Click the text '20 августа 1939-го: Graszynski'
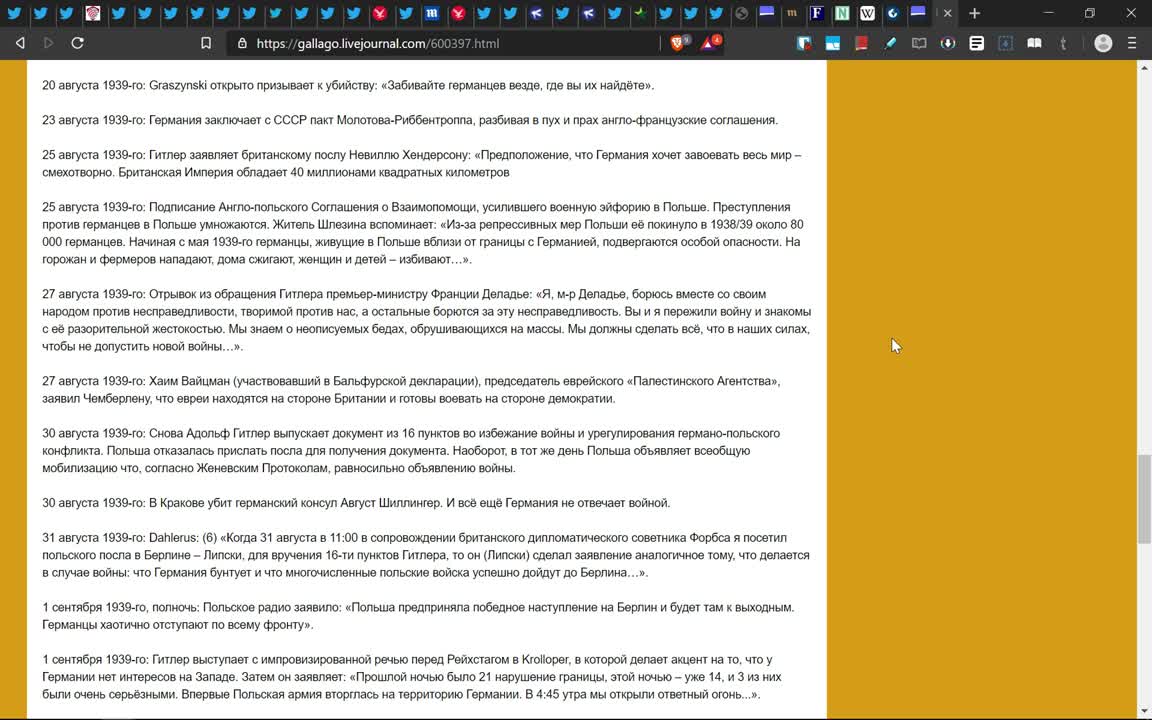This screenshot has width=1152, height=720. coord(124,85)
